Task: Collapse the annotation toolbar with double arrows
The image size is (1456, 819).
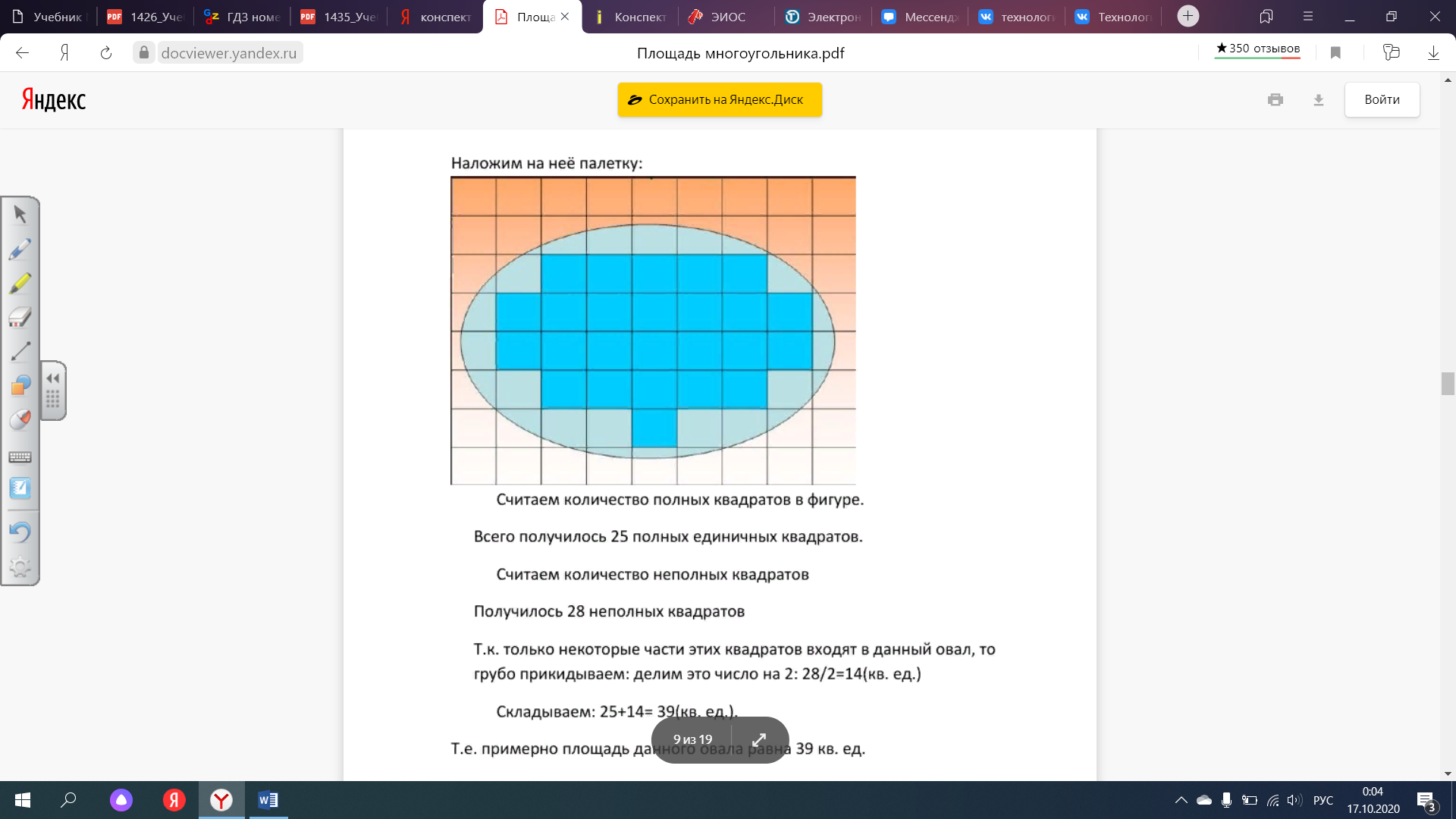Action: pyautogui.click(x=52, y=378)
